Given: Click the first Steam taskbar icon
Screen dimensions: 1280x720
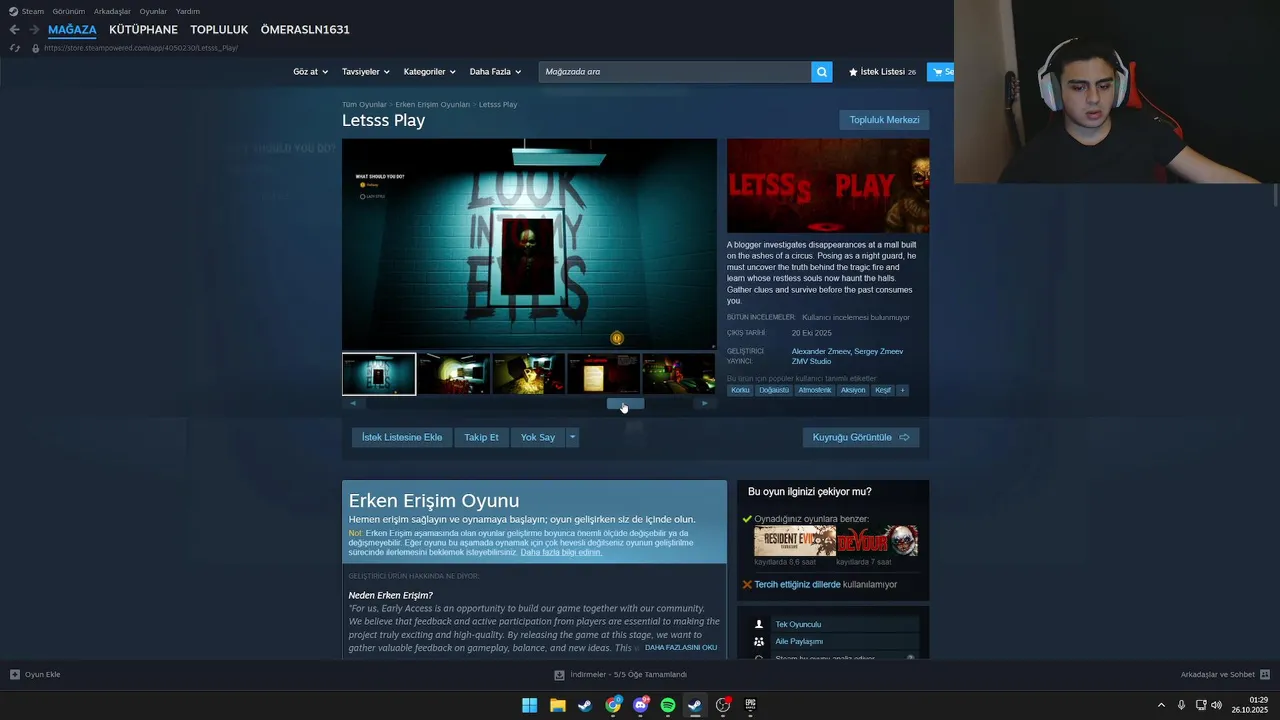Looking at the screenshot, I should 585,705.
